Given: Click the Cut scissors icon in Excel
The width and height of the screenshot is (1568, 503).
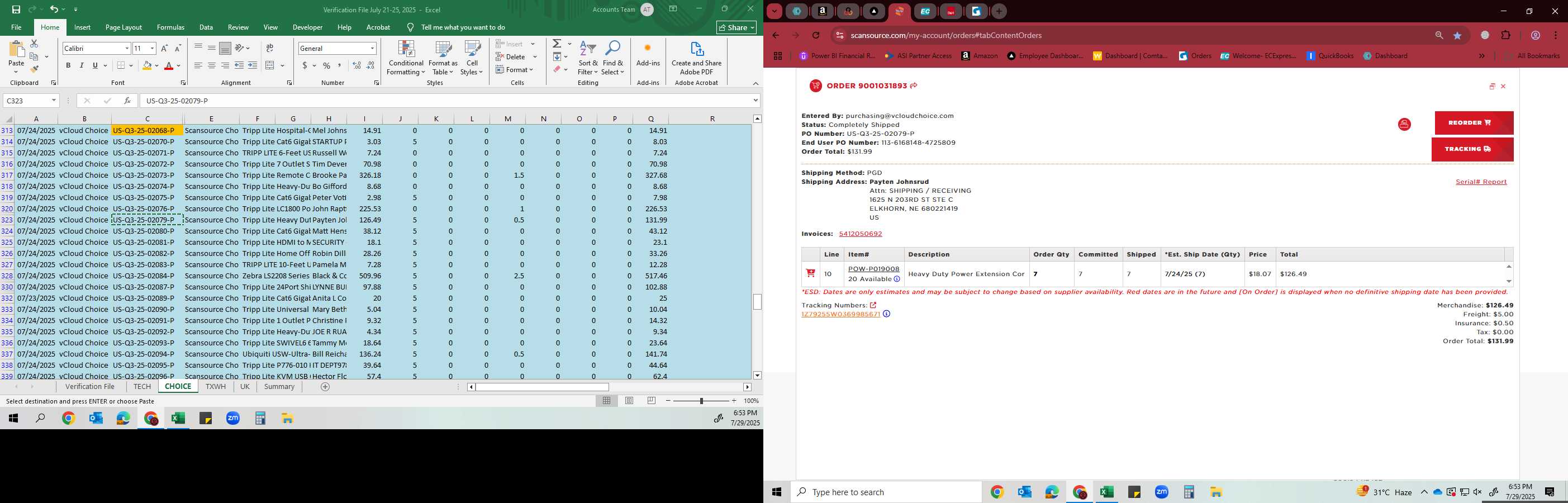Looking at the screenshot, I should tap(34, 44).
